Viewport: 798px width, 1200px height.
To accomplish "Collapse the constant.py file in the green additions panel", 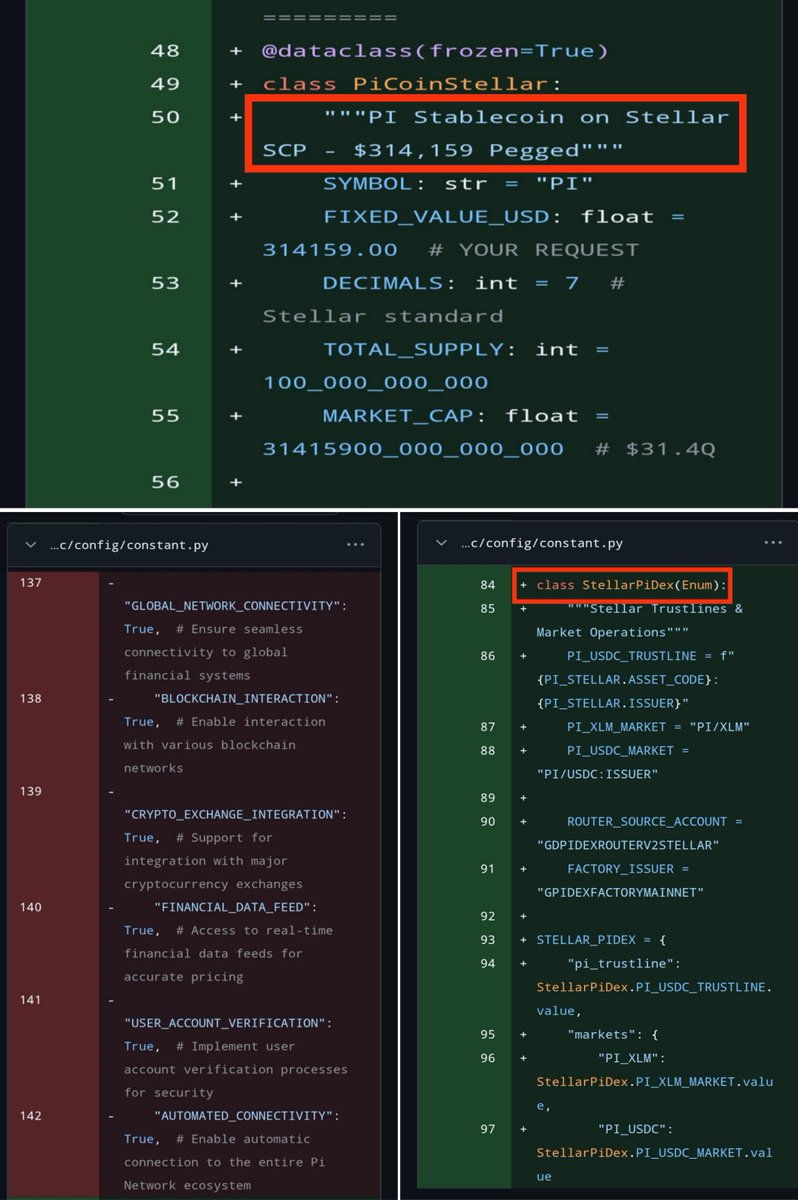I will click(x=443, y=543).
